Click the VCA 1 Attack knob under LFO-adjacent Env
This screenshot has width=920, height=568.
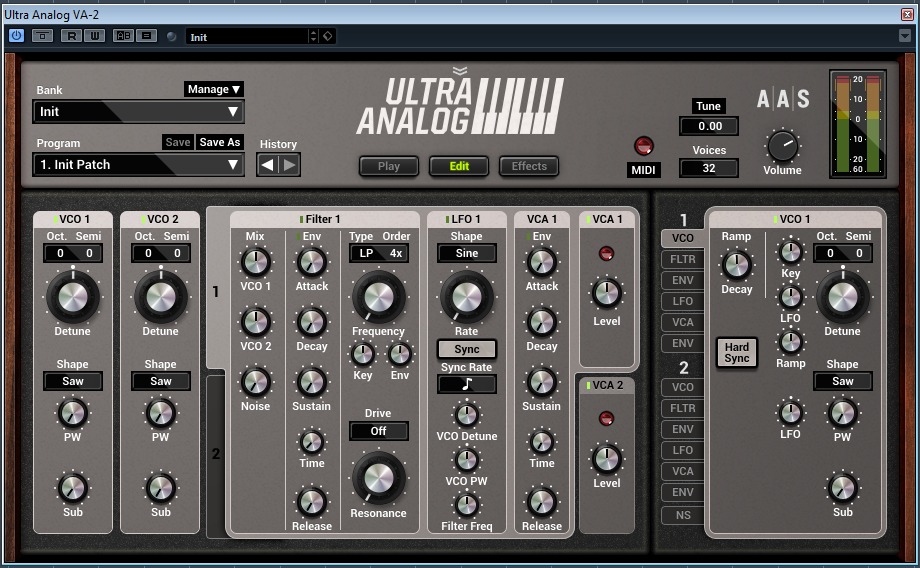[542, 263]
